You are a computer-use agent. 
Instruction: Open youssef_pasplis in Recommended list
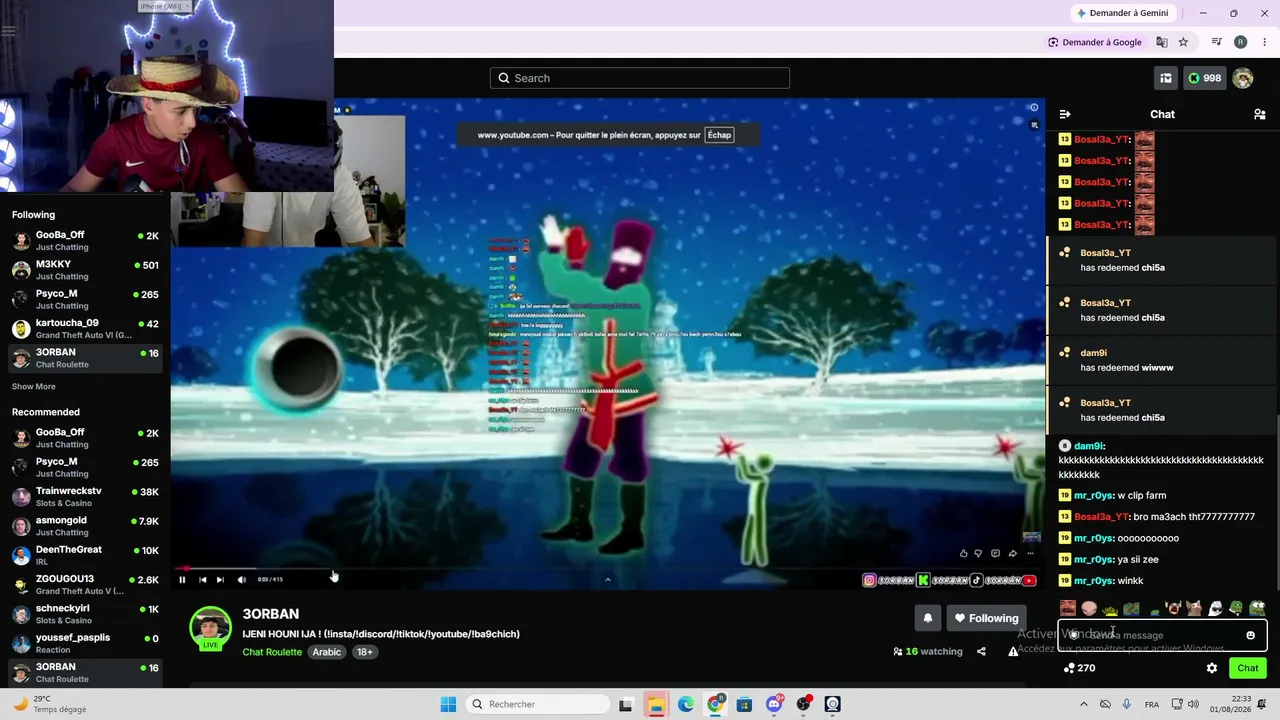pyautogui.click(x=85, y=643)
